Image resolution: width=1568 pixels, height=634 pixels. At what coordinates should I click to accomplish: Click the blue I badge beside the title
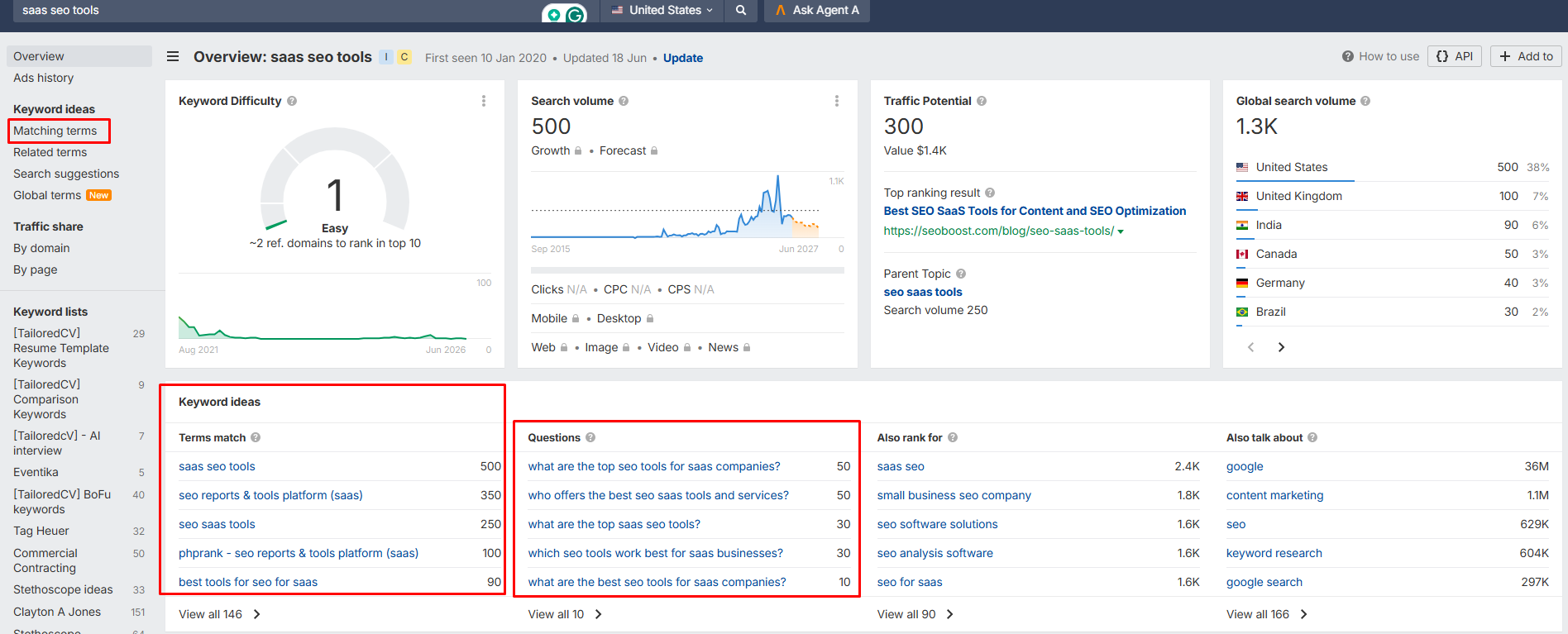click(x=386, y=57)
